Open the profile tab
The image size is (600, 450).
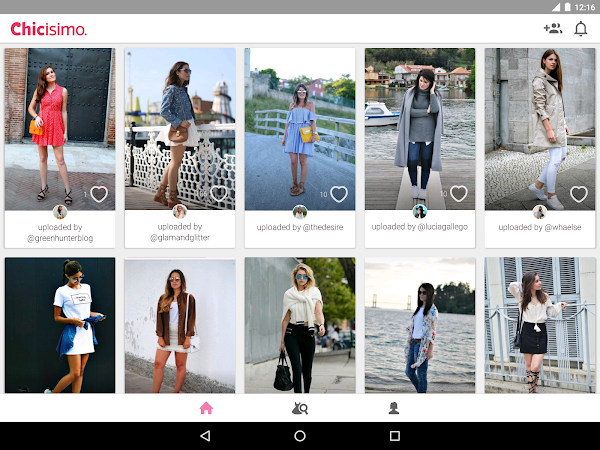point(394,408)
